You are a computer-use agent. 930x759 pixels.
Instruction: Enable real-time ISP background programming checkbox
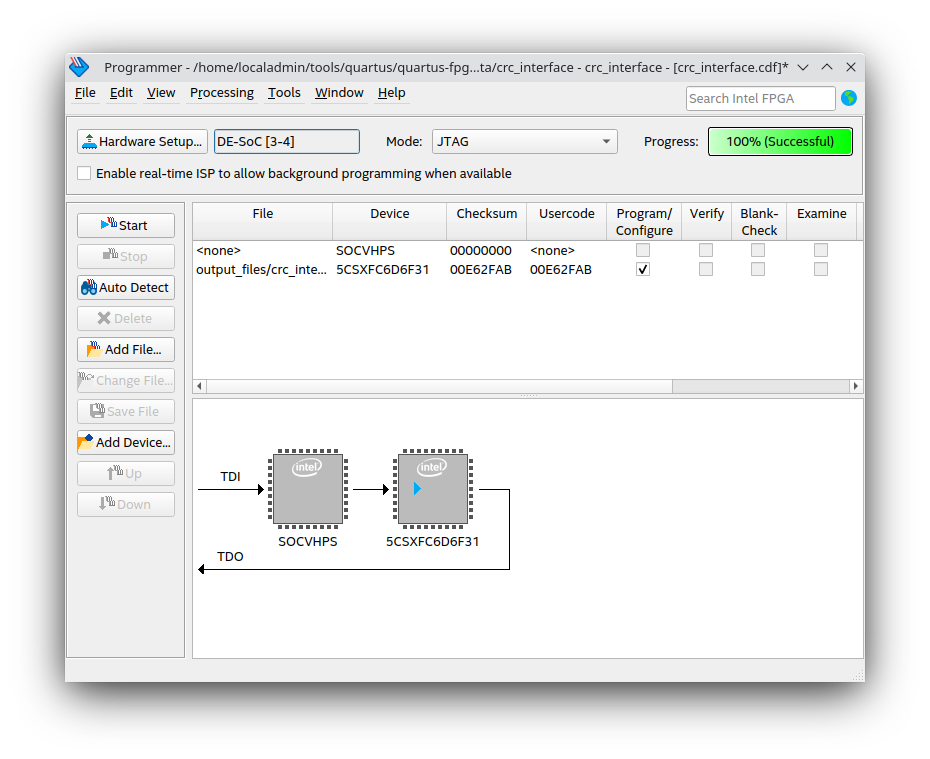coord(85,173)
